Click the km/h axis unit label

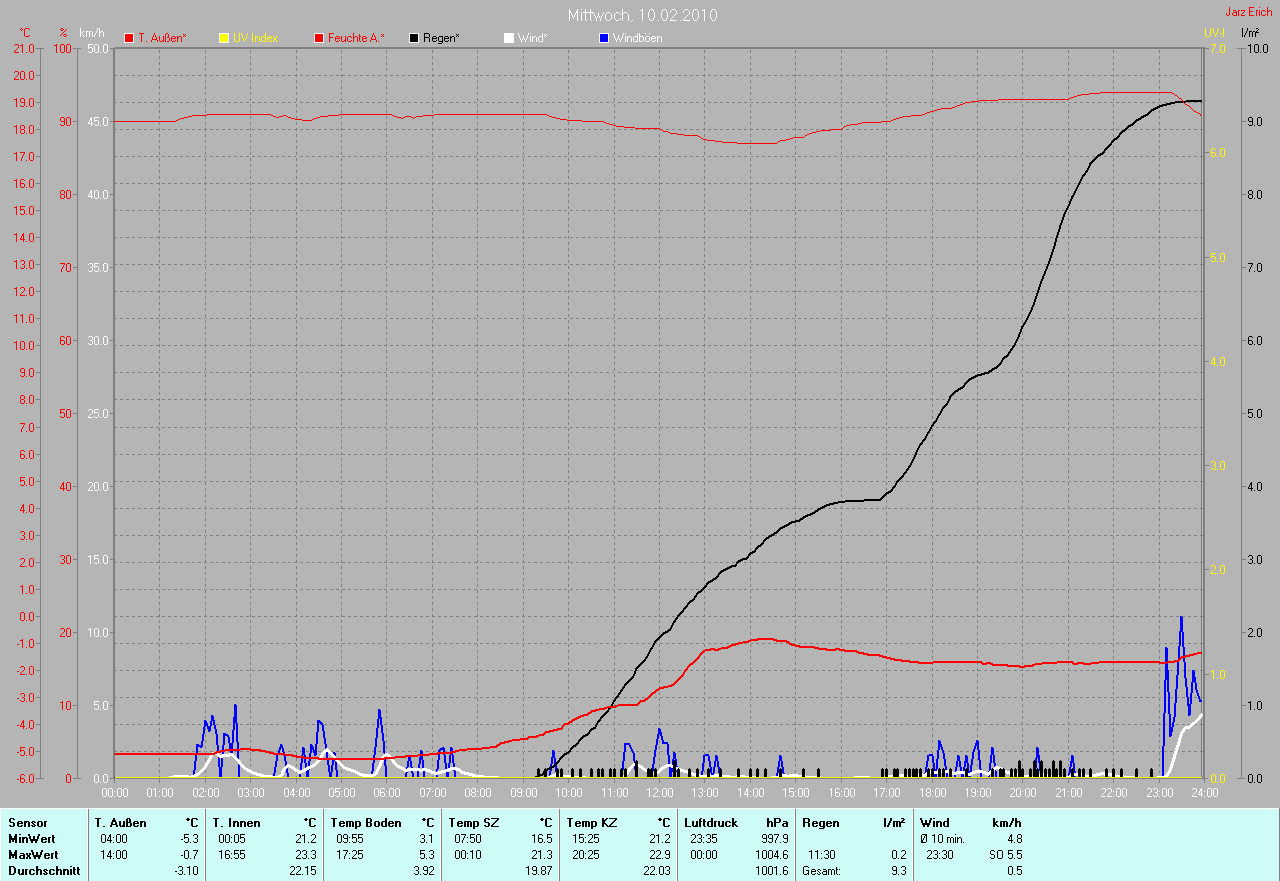pos(91,33)
